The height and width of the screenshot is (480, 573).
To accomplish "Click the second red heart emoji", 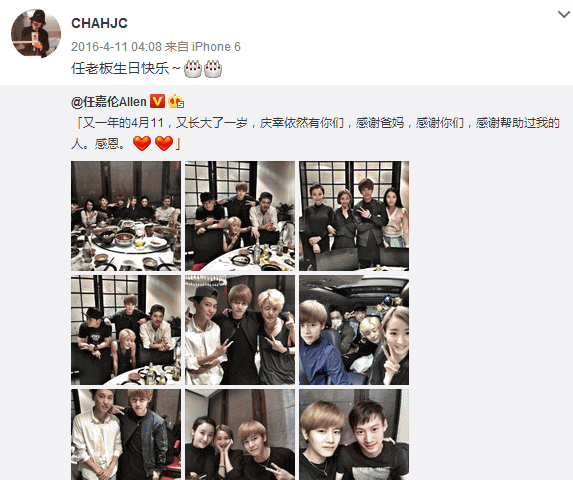I will click(164, 143).
